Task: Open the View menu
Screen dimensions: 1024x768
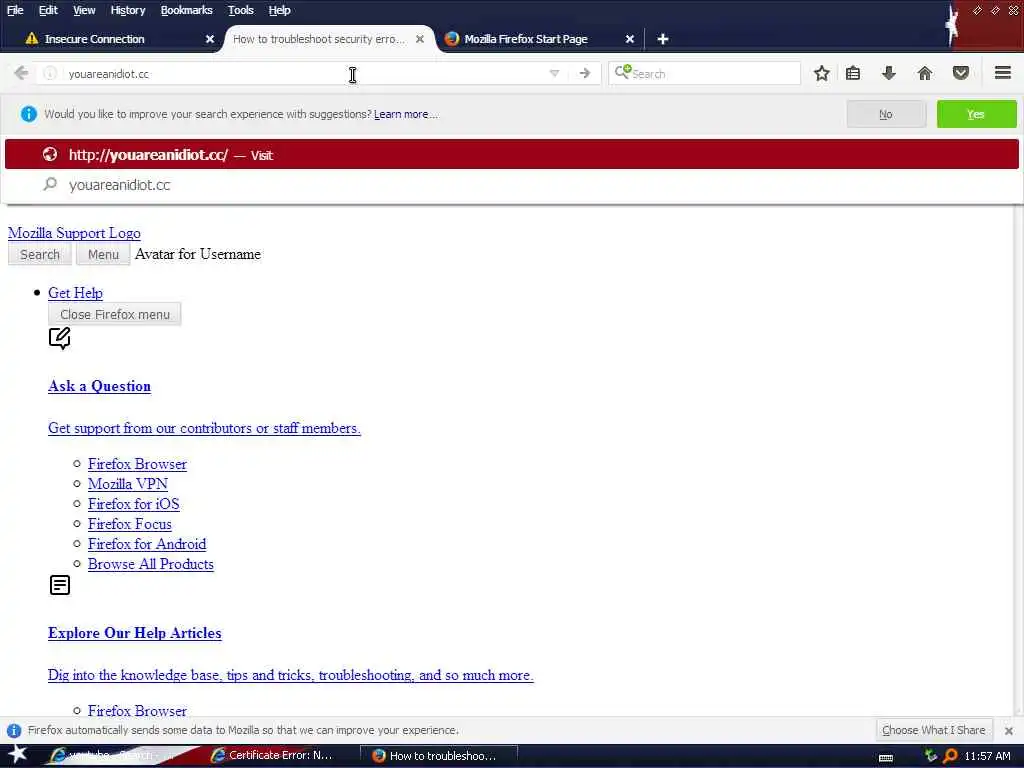Action: pos(84,10)
